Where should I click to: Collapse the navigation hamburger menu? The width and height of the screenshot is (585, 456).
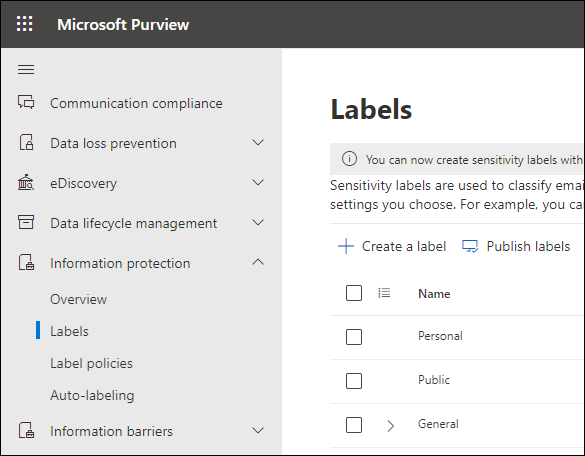(x=26, y=69)
